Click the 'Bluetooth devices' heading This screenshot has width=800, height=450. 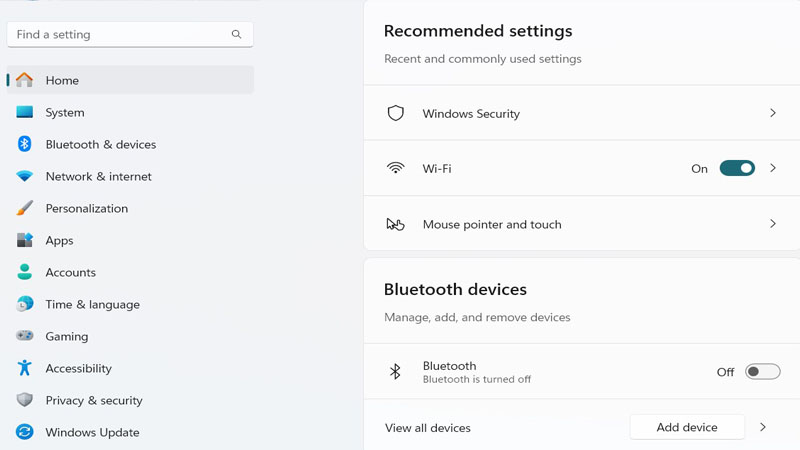[455, 289]
